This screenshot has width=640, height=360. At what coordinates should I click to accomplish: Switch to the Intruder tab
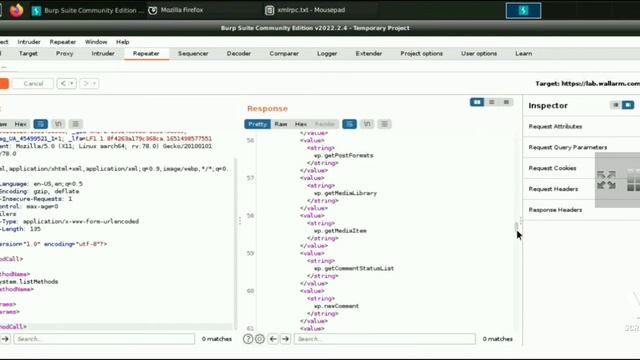click(103, 53)
